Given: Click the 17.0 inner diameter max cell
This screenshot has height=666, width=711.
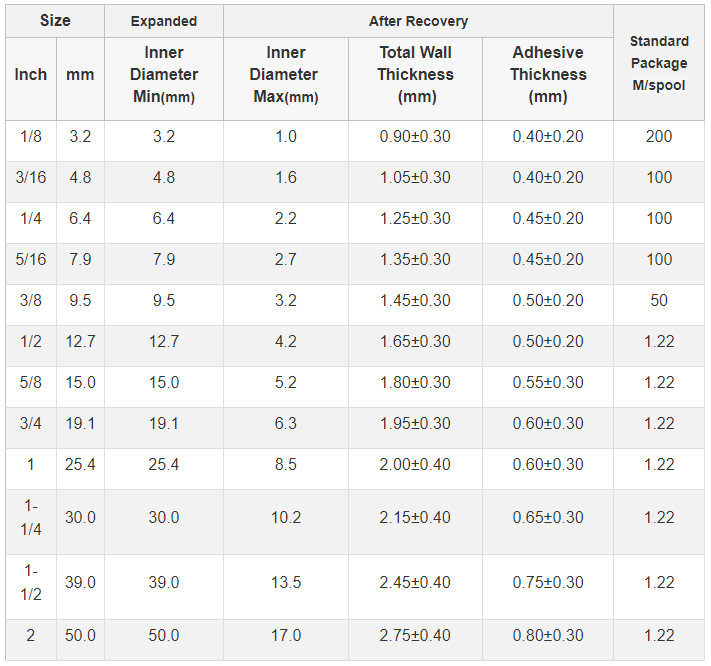Looking at the screenshot, I should click(286, 635).
